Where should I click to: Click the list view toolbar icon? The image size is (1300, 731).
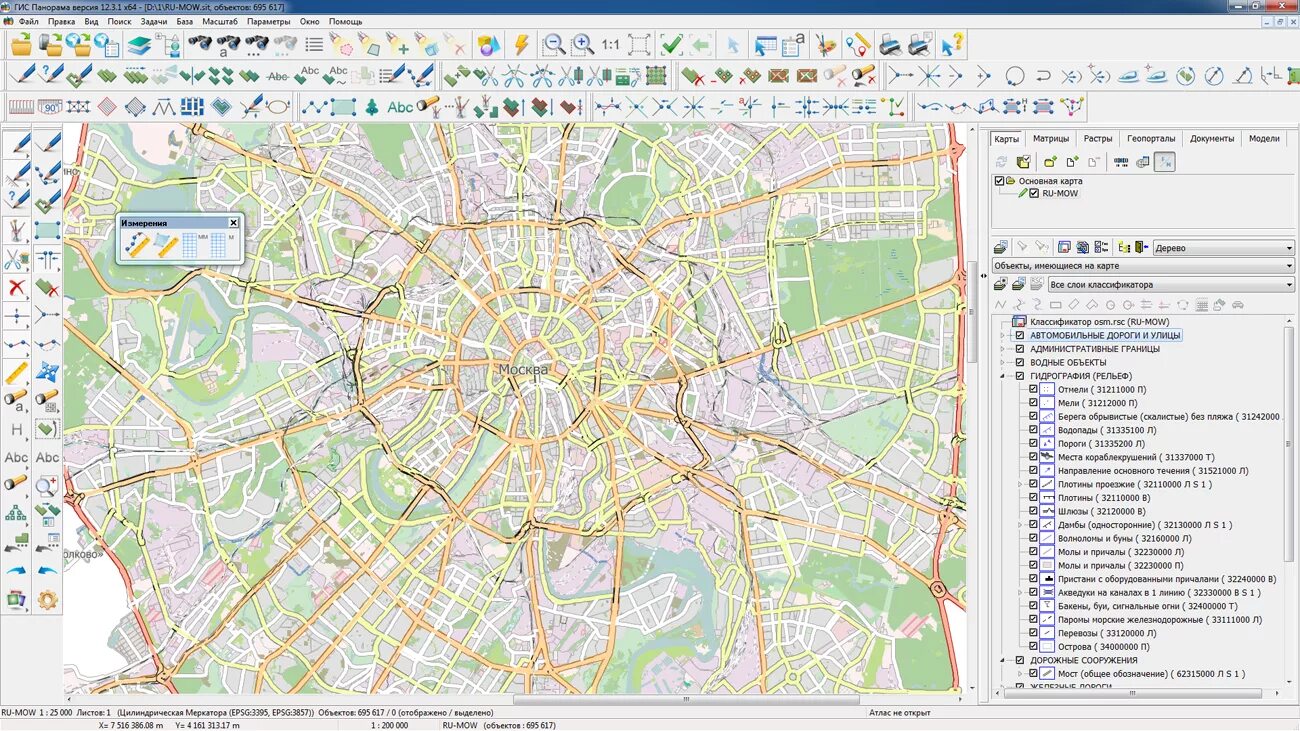(314, 44)
